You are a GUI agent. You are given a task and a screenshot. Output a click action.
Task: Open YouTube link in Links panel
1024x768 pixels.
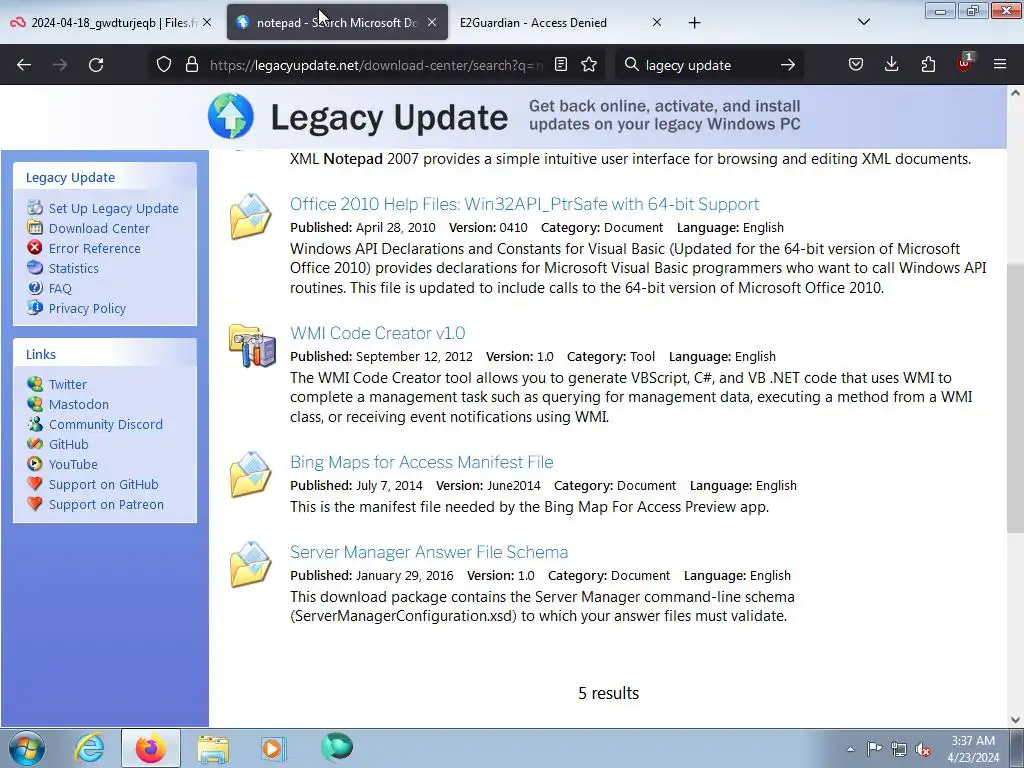[x=73, y=464]
